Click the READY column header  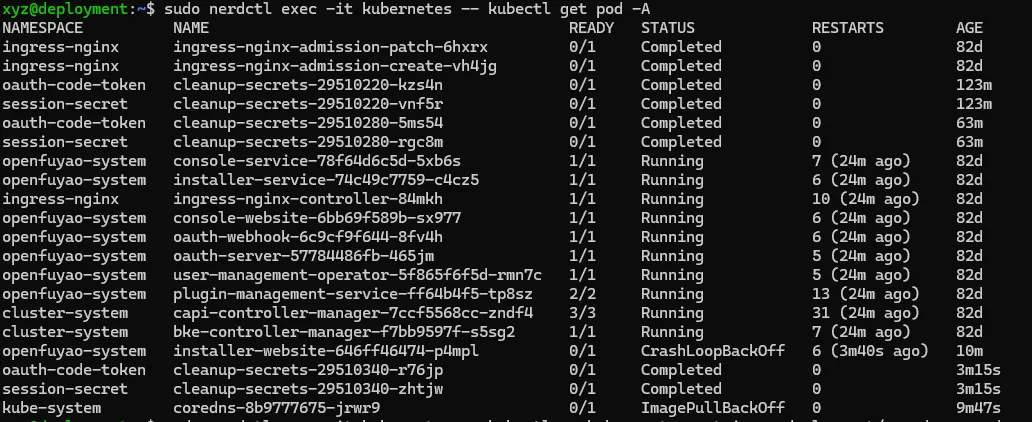pos(592,28)
